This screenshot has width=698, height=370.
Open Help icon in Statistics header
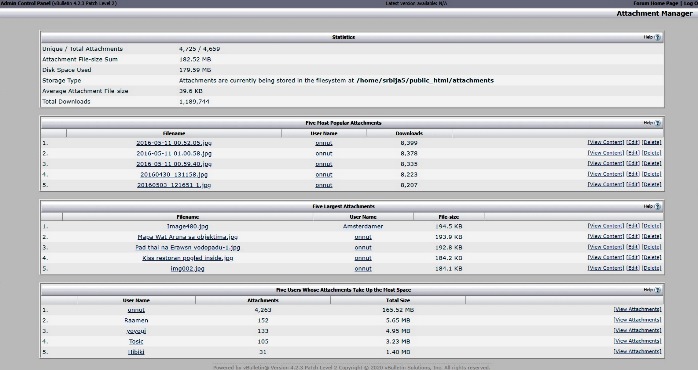pyautogui.click(x=657, y=37)
